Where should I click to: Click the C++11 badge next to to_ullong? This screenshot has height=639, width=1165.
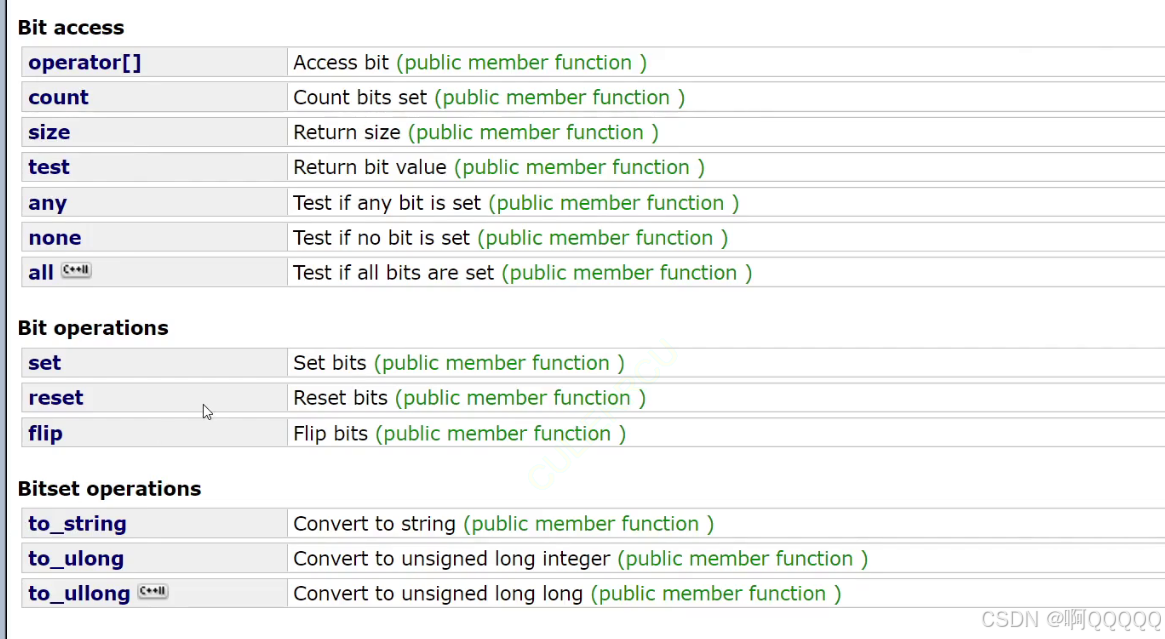tap(153, 591)
